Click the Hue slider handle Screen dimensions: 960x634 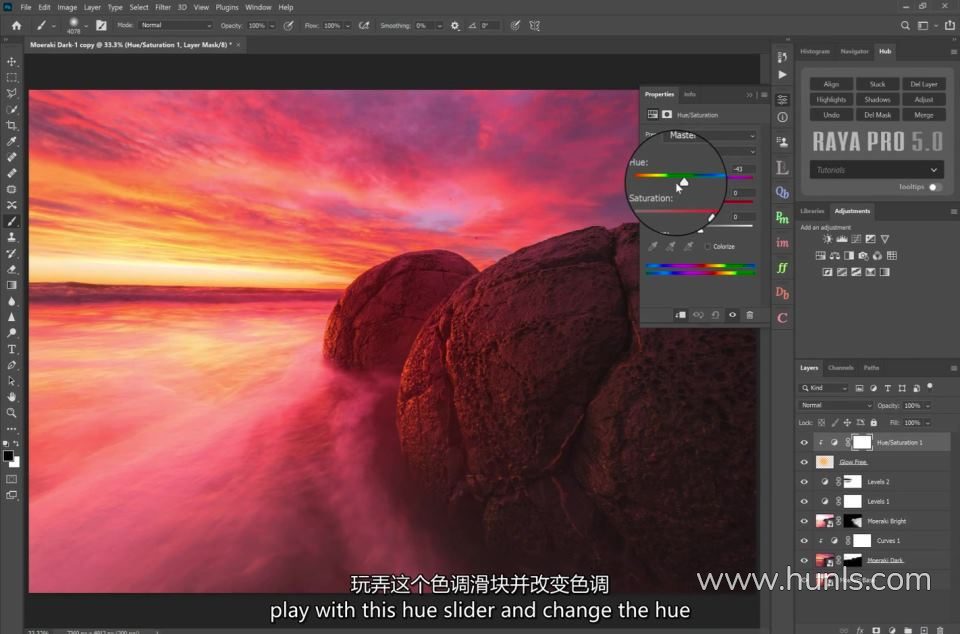(684, 182)
